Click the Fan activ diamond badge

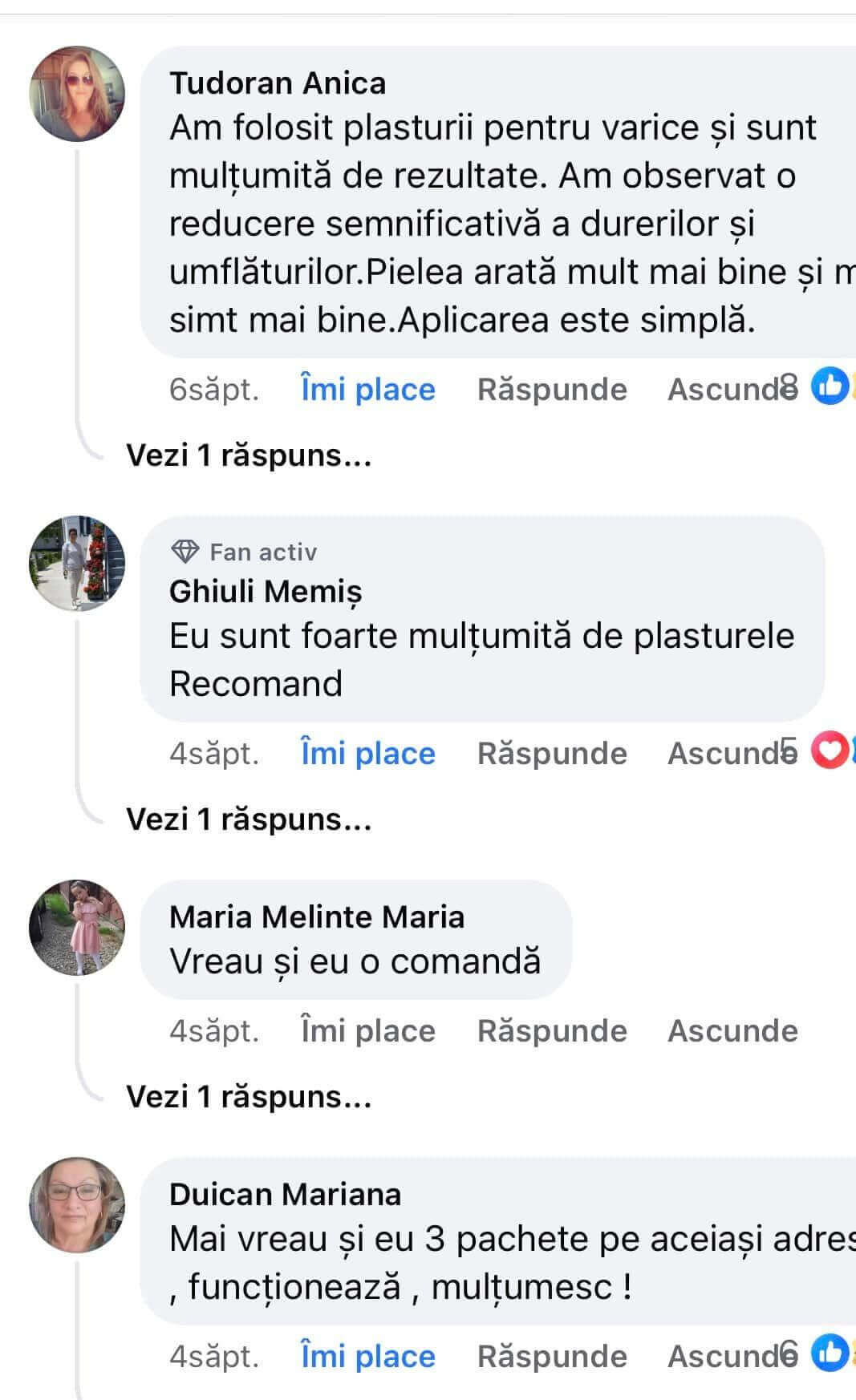point(185,552)
